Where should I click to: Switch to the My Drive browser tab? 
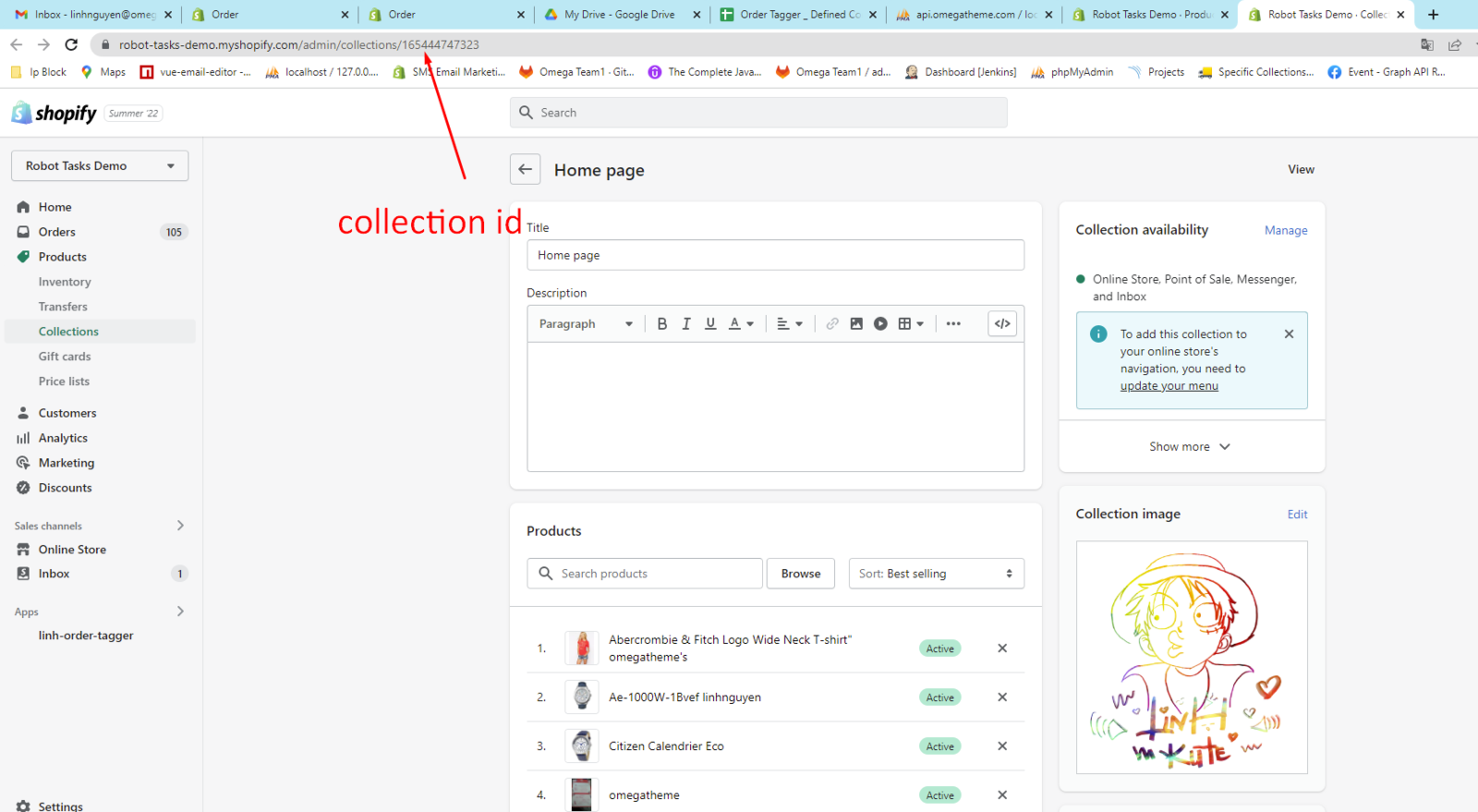pyautogui.click(x=620, y=15)
